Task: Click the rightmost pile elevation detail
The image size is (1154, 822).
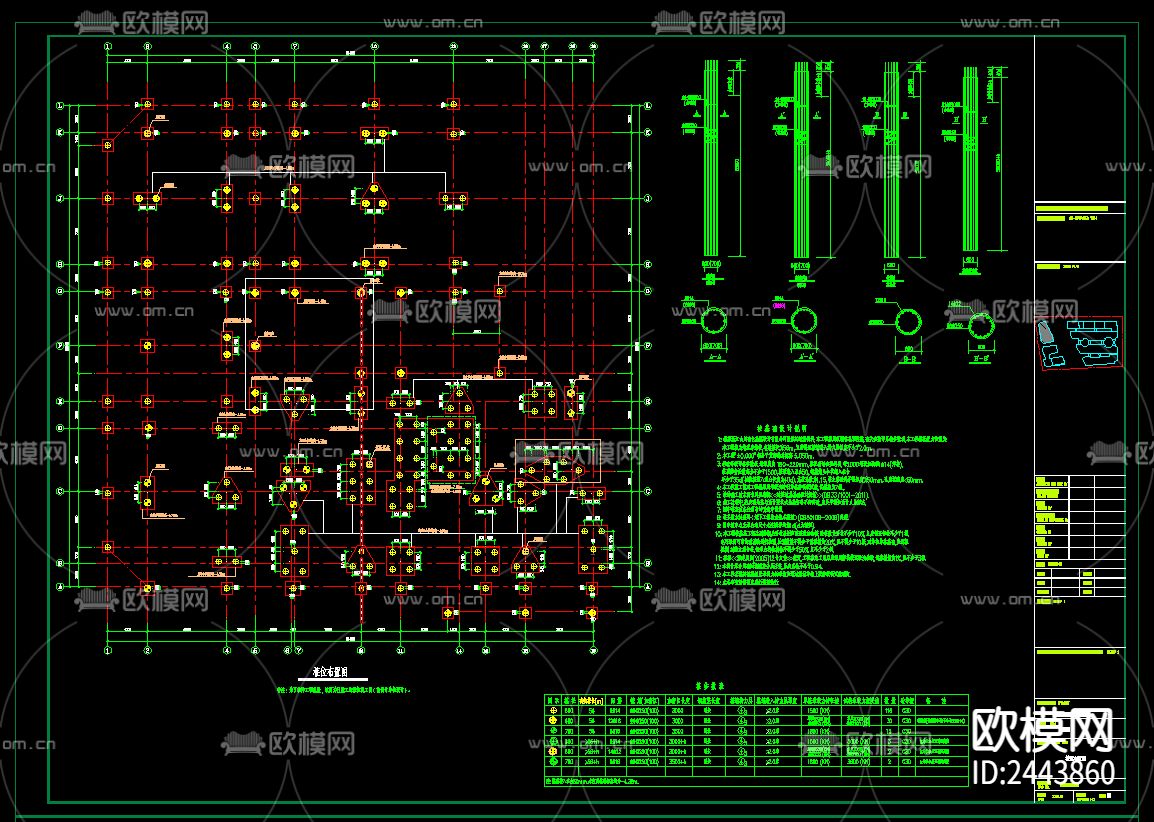Action: pos(971,160)
